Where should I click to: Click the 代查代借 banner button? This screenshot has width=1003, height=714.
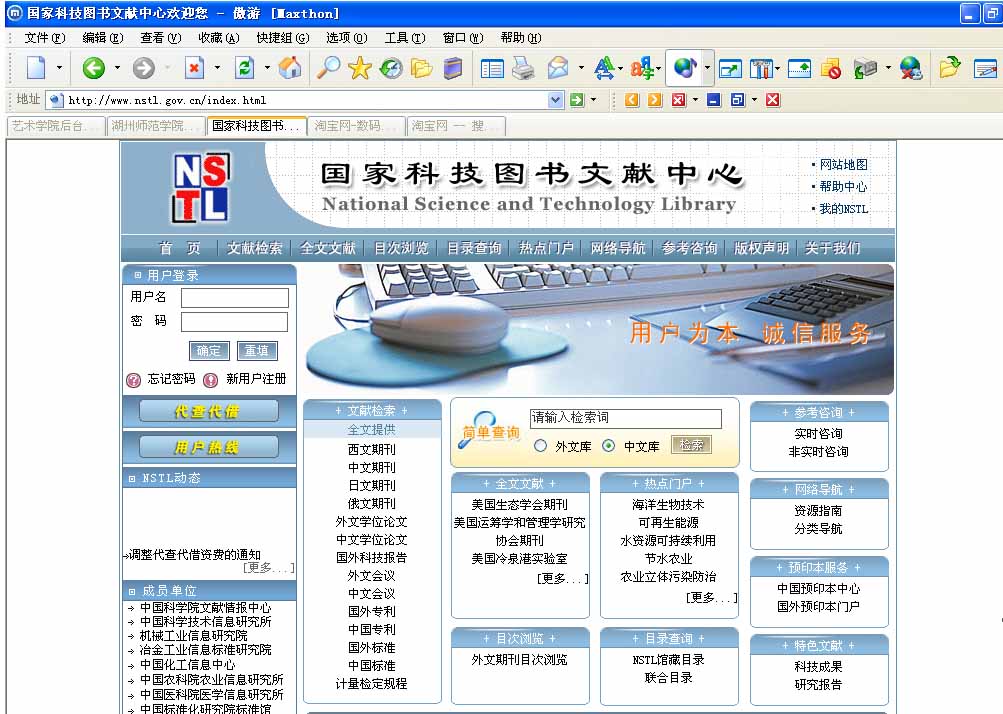tap(209, 411)
